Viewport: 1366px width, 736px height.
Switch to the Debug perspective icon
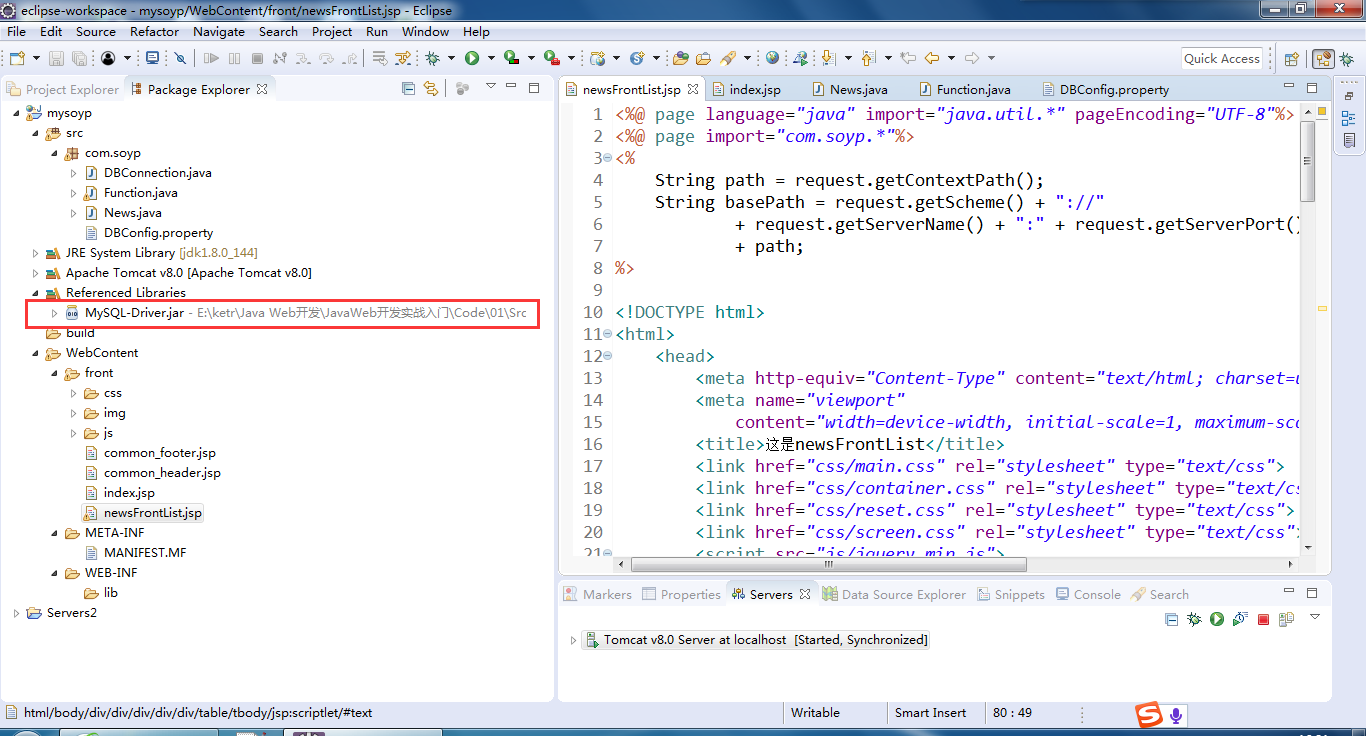[1346, 59]
